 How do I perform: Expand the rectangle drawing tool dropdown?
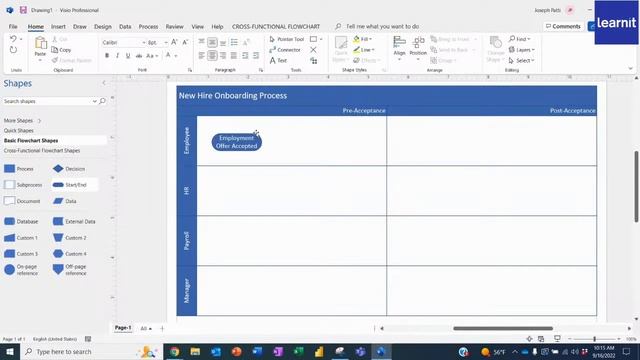click(x=321, y=39)
